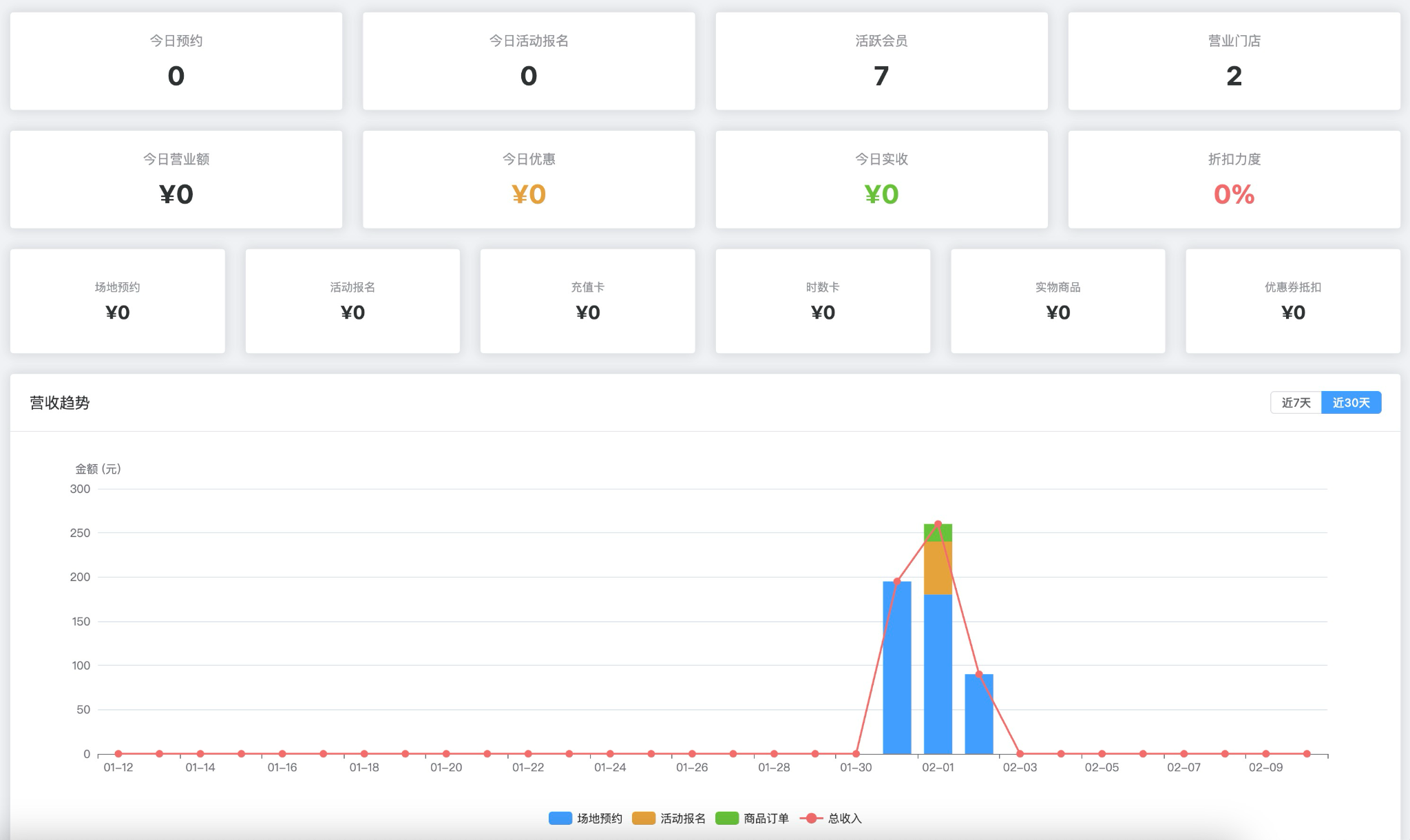Select the 今日营业额 revenue card
This screenshot has height=840, width=1410.
click(x=176, y=179)
